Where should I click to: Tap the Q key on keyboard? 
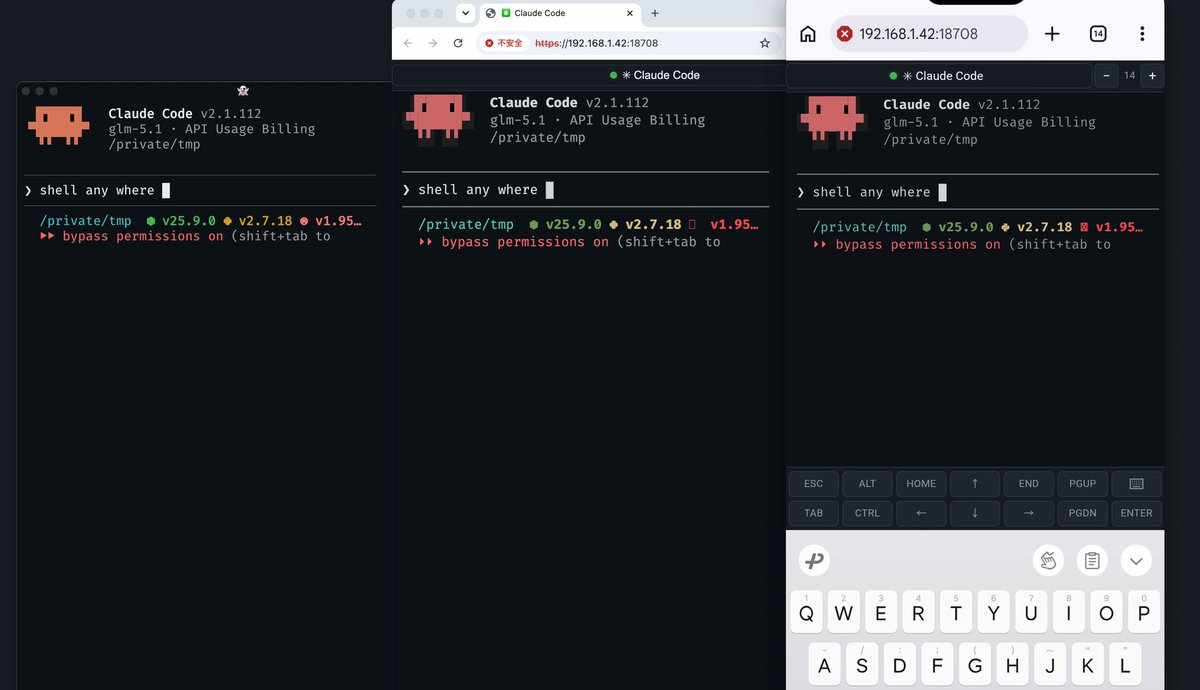tap(806, 611)
